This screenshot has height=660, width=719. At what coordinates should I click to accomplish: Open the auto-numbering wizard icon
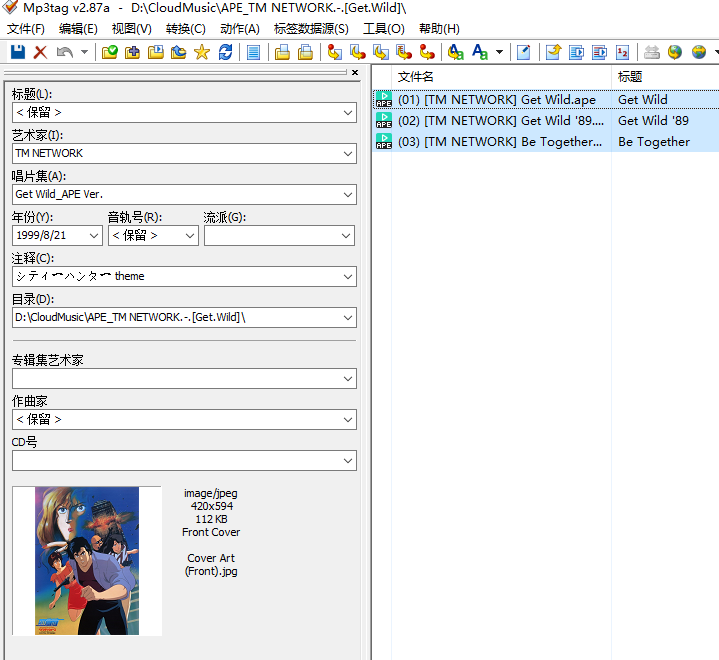(622, 52)
